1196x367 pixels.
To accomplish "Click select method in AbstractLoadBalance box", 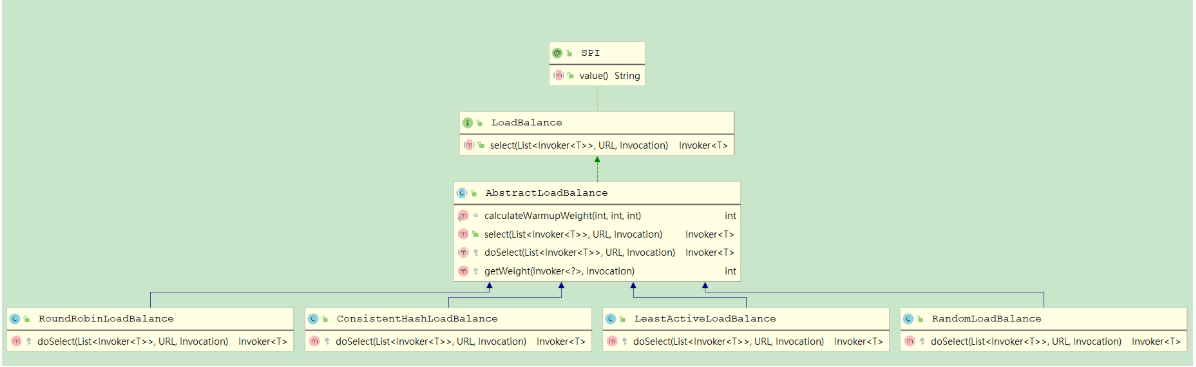I will pyautogui.click(x=597, y=234).
